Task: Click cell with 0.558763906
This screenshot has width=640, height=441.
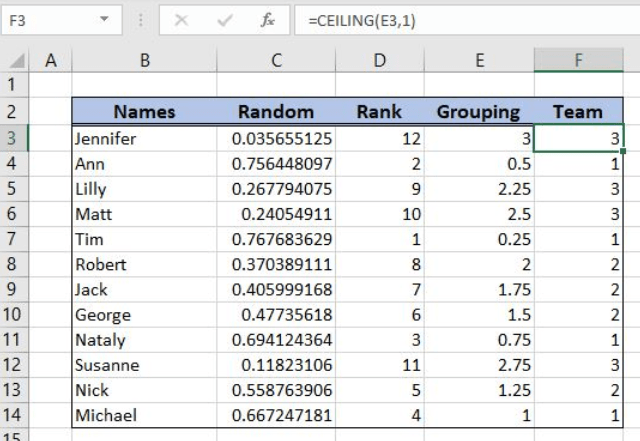Action: coord(276,390)
